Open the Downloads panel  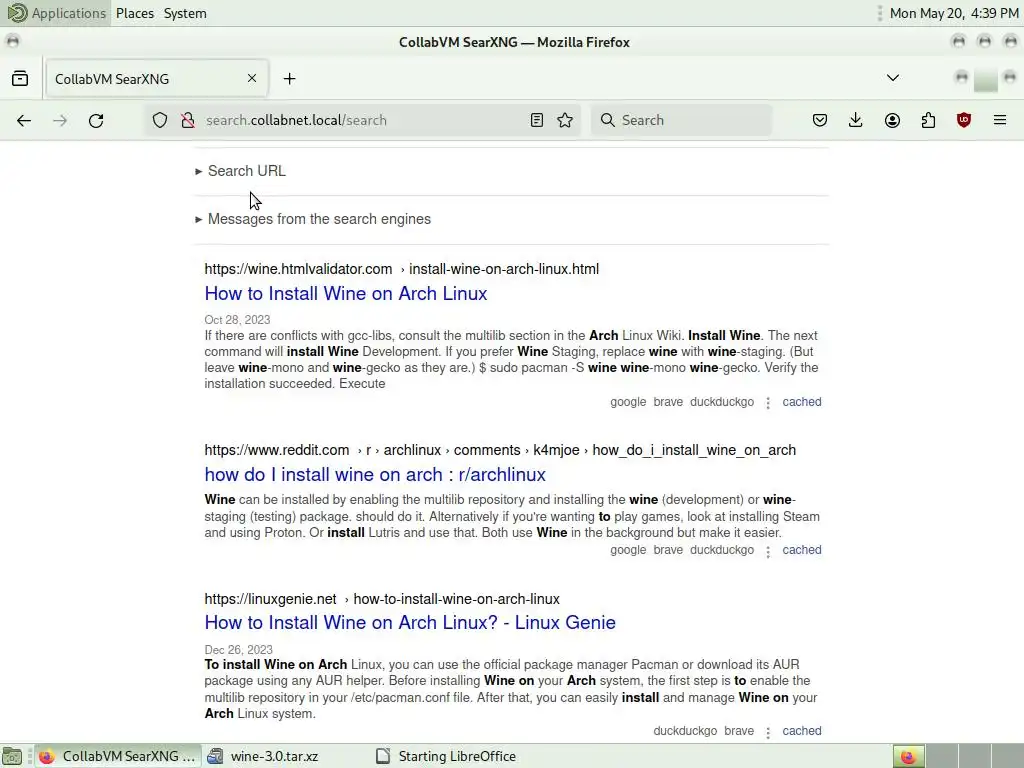(856, 120)
